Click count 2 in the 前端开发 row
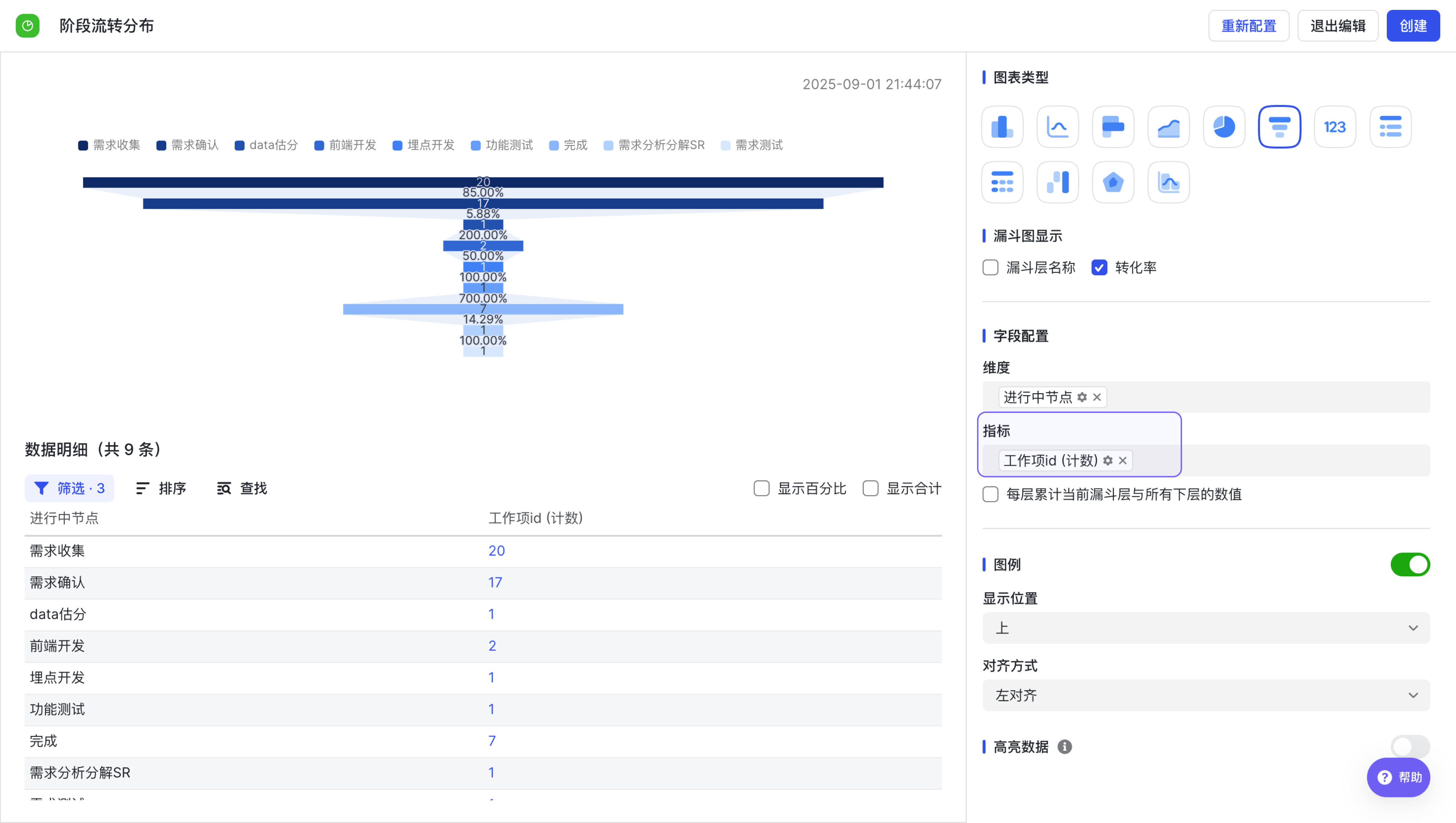This screenshot has height=823, width=1456. (x=492, y=645)
